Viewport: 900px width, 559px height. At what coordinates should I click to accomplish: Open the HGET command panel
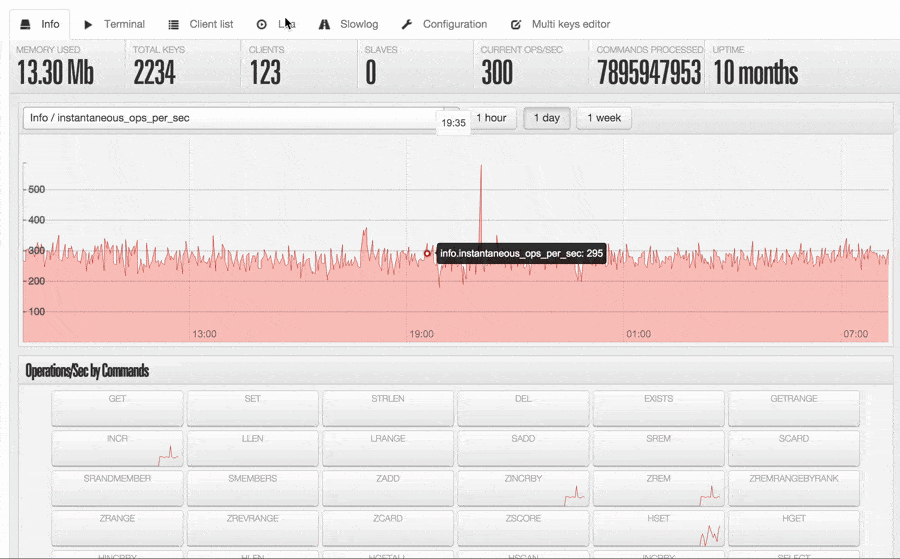(794, 528)
